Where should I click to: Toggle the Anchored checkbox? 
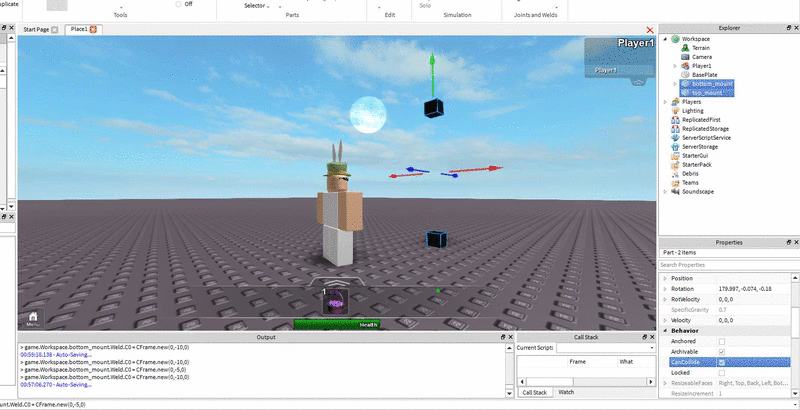721,341
